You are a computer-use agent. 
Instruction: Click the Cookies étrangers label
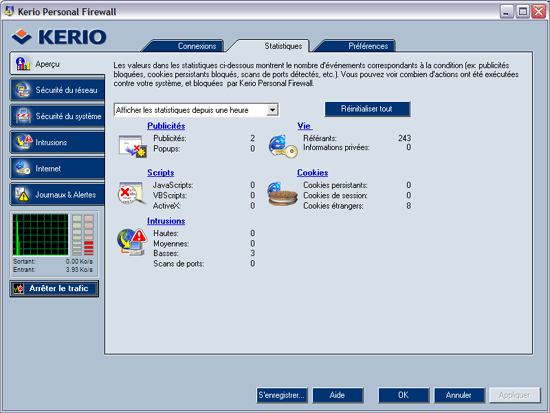[x=333, y=206]
